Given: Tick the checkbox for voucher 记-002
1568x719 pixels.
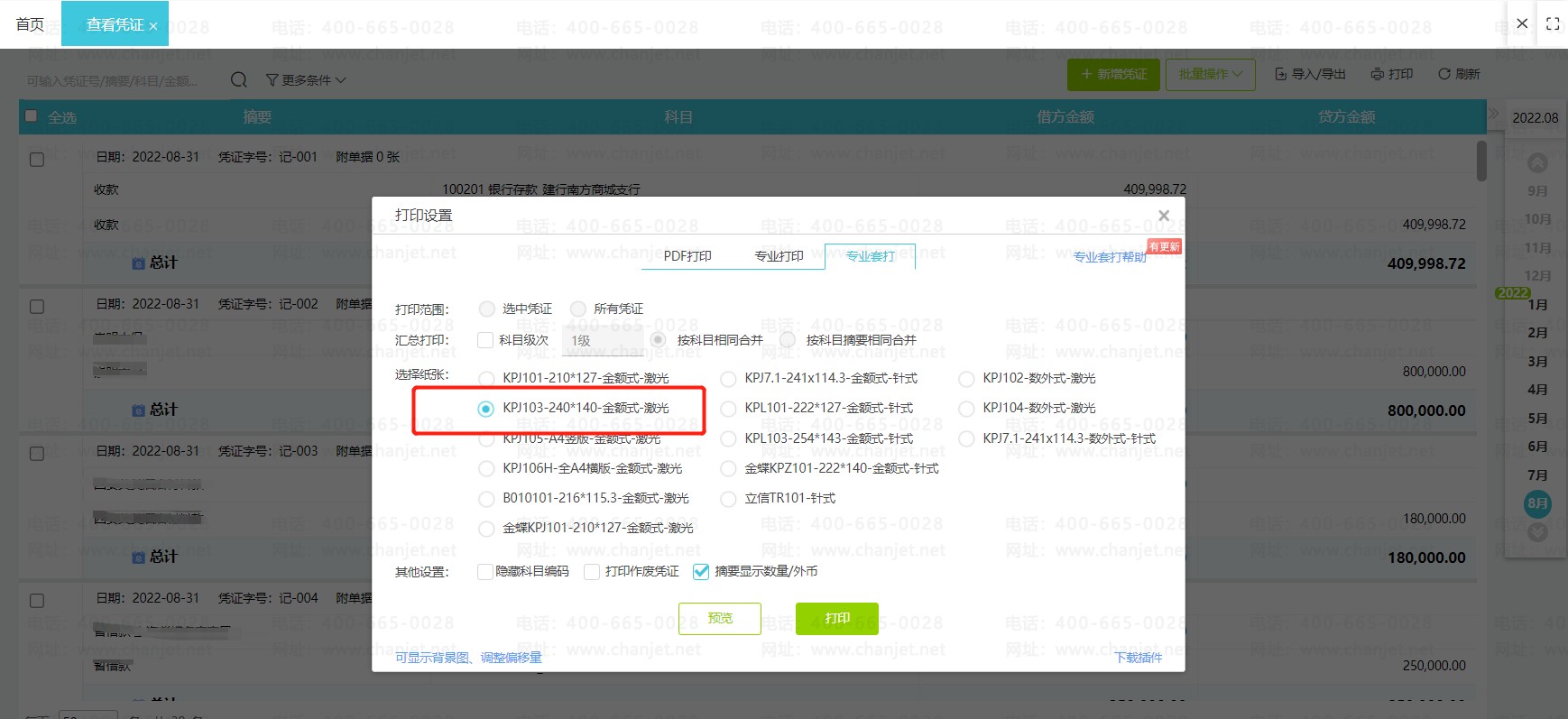Looking at the screenshot, I should [x=37, y=307].
